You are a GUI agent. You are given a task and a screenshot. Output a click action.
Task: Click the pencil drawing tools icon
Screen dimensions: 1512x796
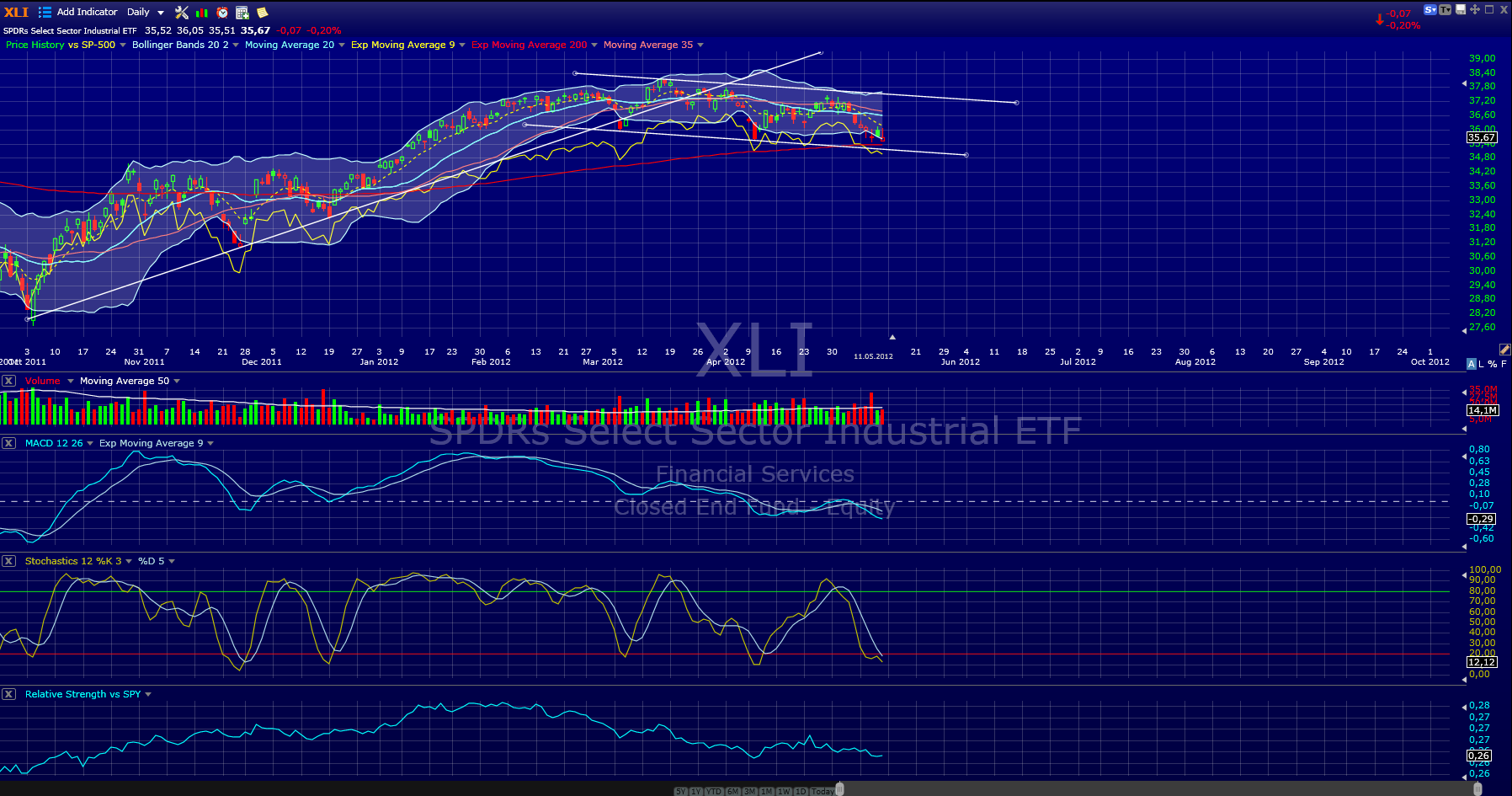1504,349
